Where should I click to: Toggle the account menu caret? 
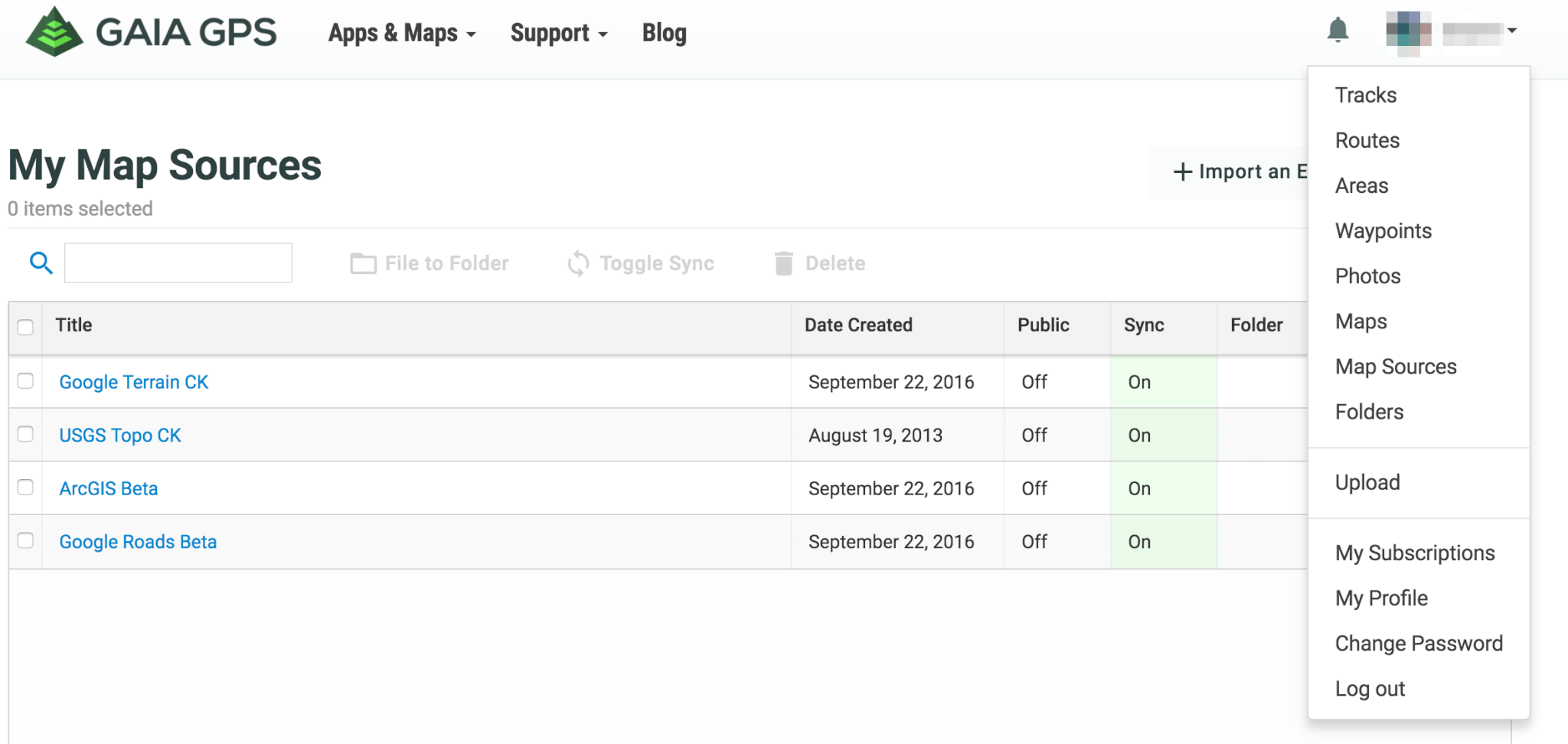click(x=1511, y=31)
